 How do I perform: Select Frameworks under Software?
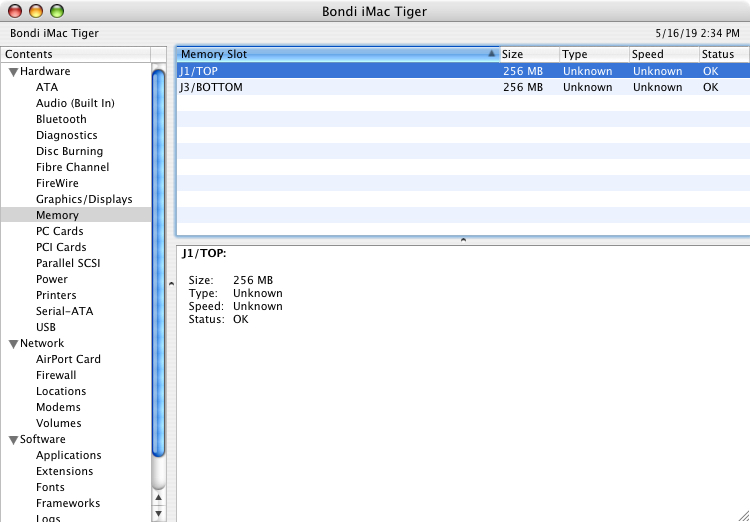click(68, 503)
